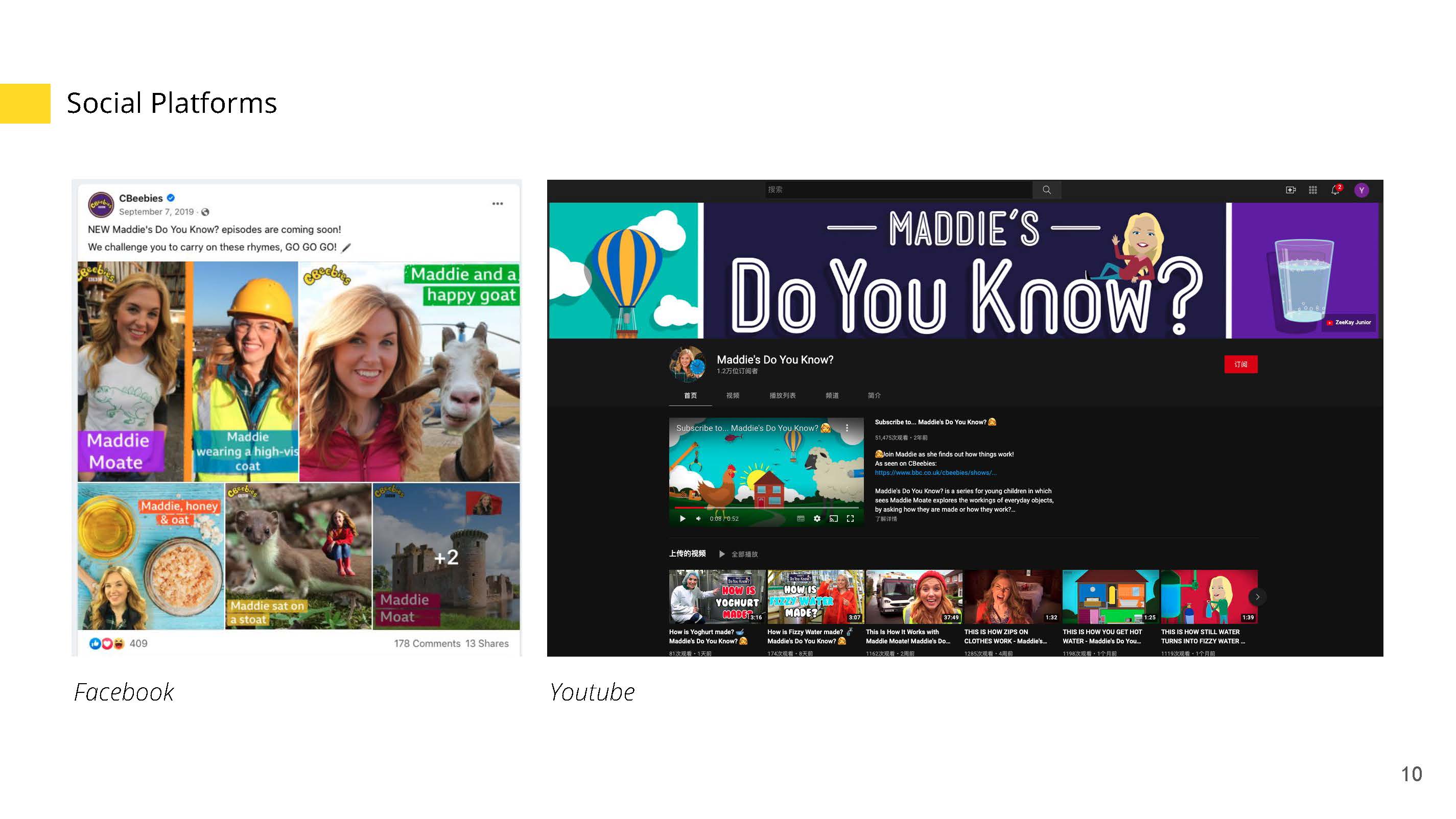Open the 1:25 hot water video thumbnail
This screenshot has height=819, width=1456.
coord(1110,596)
